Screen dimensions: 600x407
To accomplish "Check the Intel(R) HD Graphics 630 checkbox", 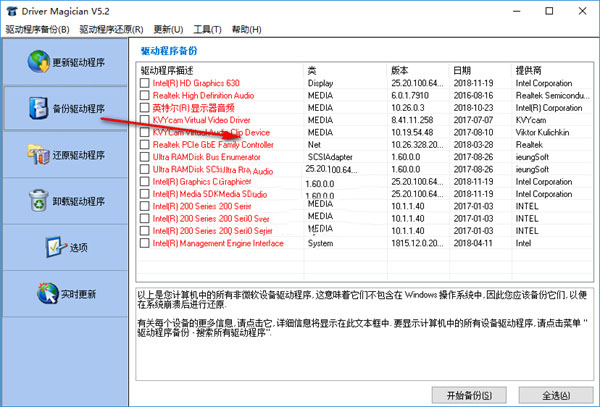I will pyautogui.click(x=145, y=83).
